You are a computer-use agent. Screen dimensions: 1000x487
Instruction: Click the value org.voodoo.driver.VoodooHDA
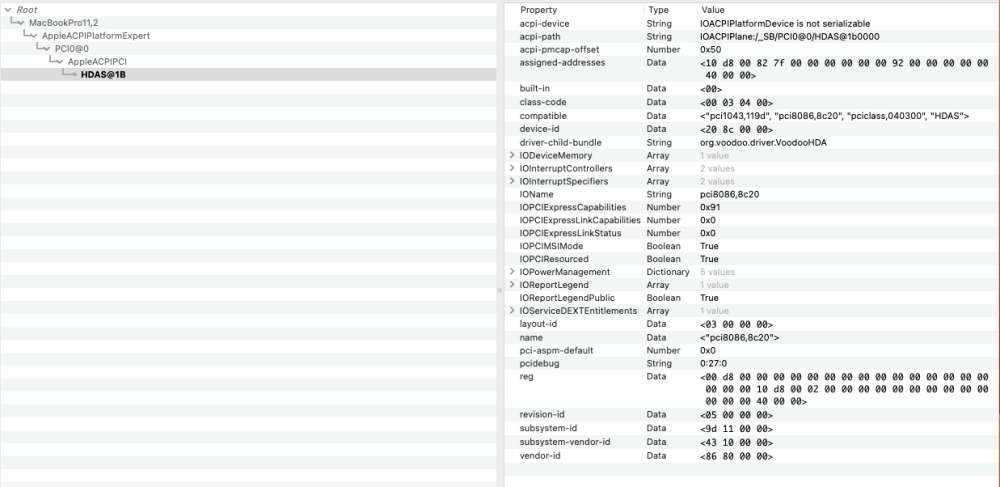point(763,142)
